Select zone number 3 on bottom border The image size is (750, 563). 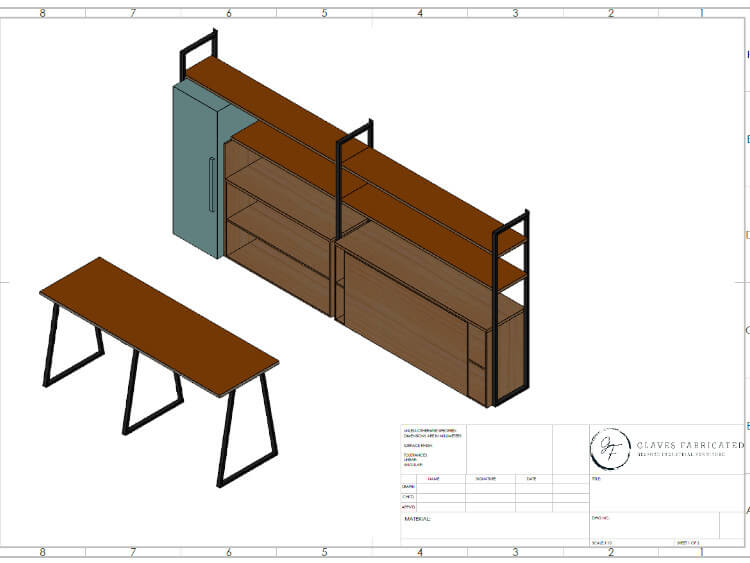coord(515,552)
